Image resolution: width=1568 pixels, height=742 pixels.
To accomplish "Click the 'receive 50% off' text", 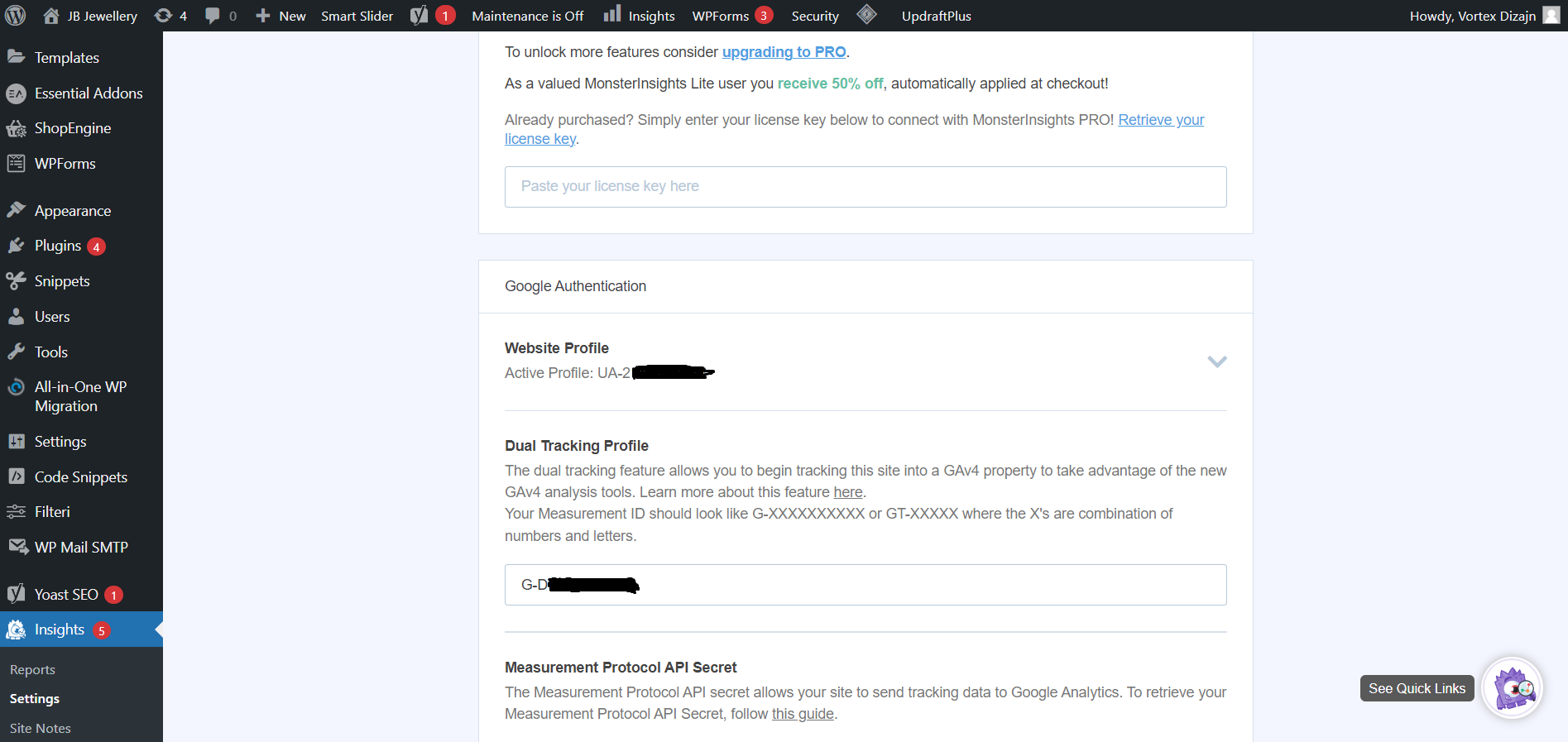I will [x=830, y=84].
